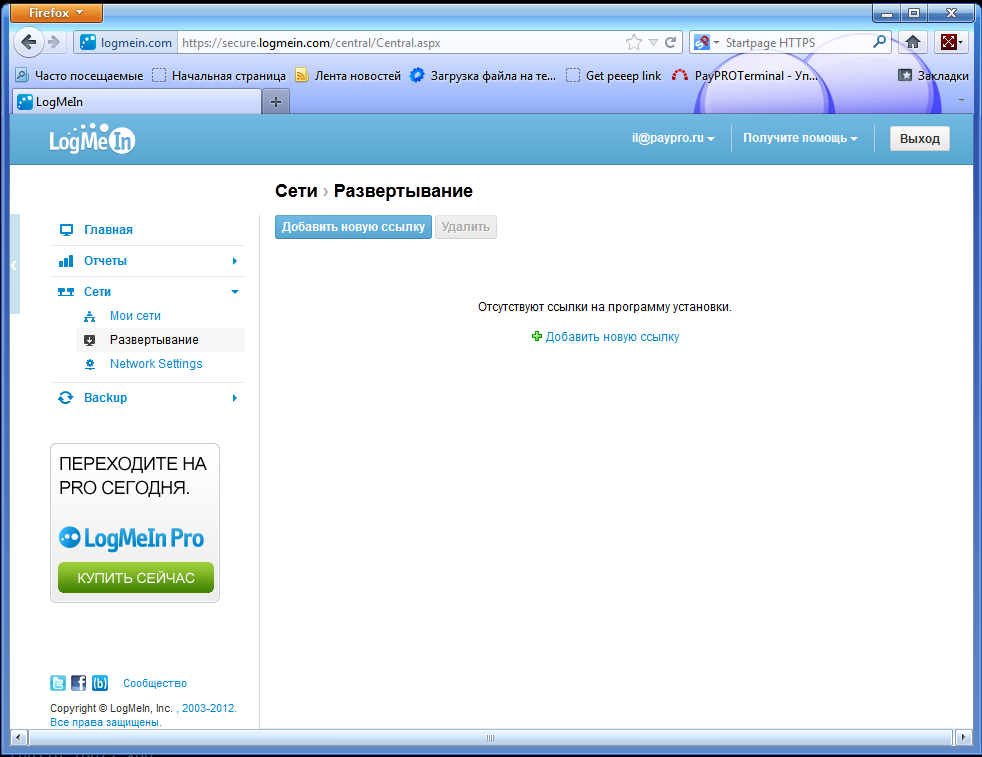Click the LogMeIn logo in the header

[92, 141]
